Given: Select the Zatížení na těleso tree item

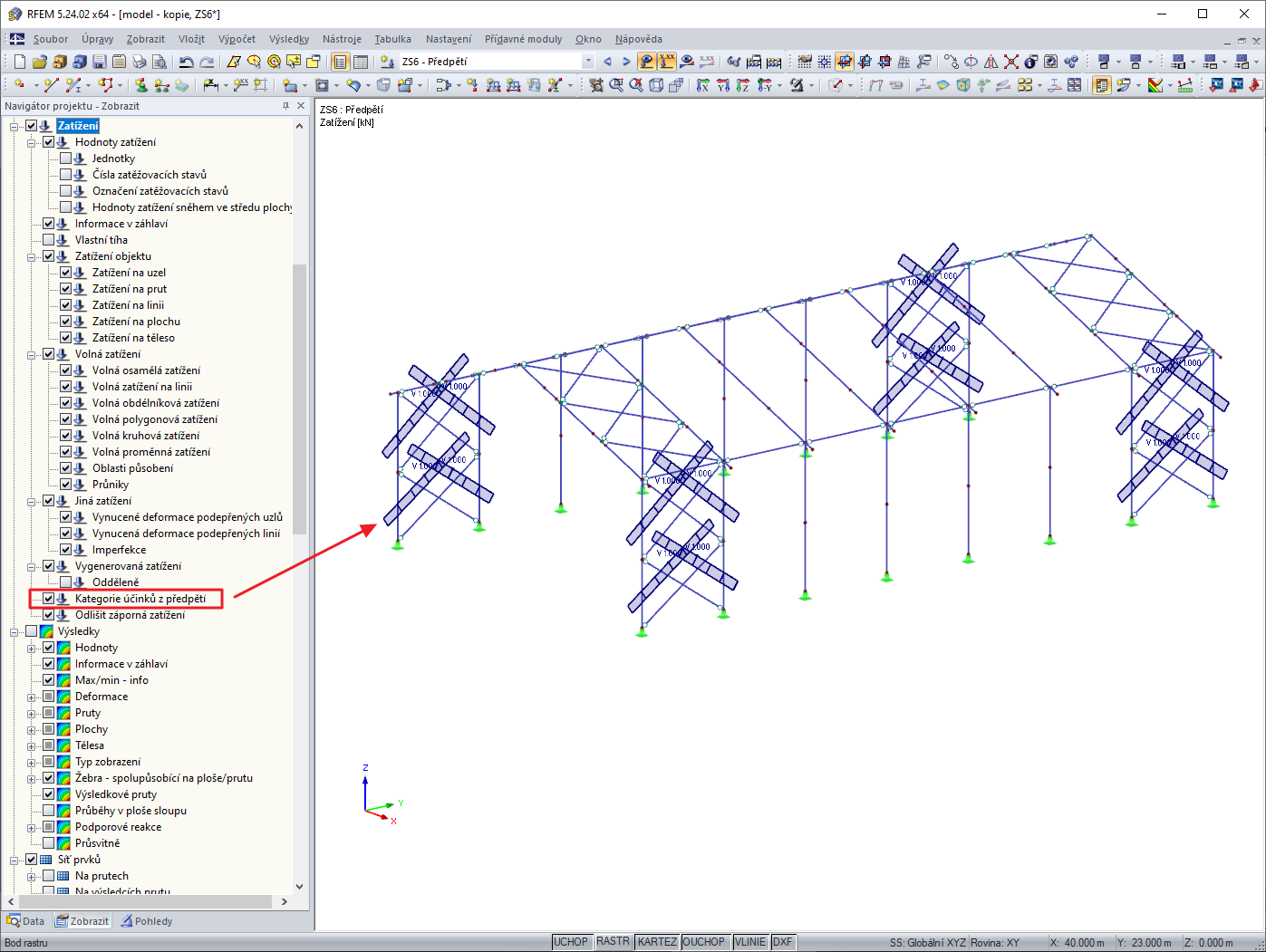Looking at the screenshot, I should [x=133, y=338].
